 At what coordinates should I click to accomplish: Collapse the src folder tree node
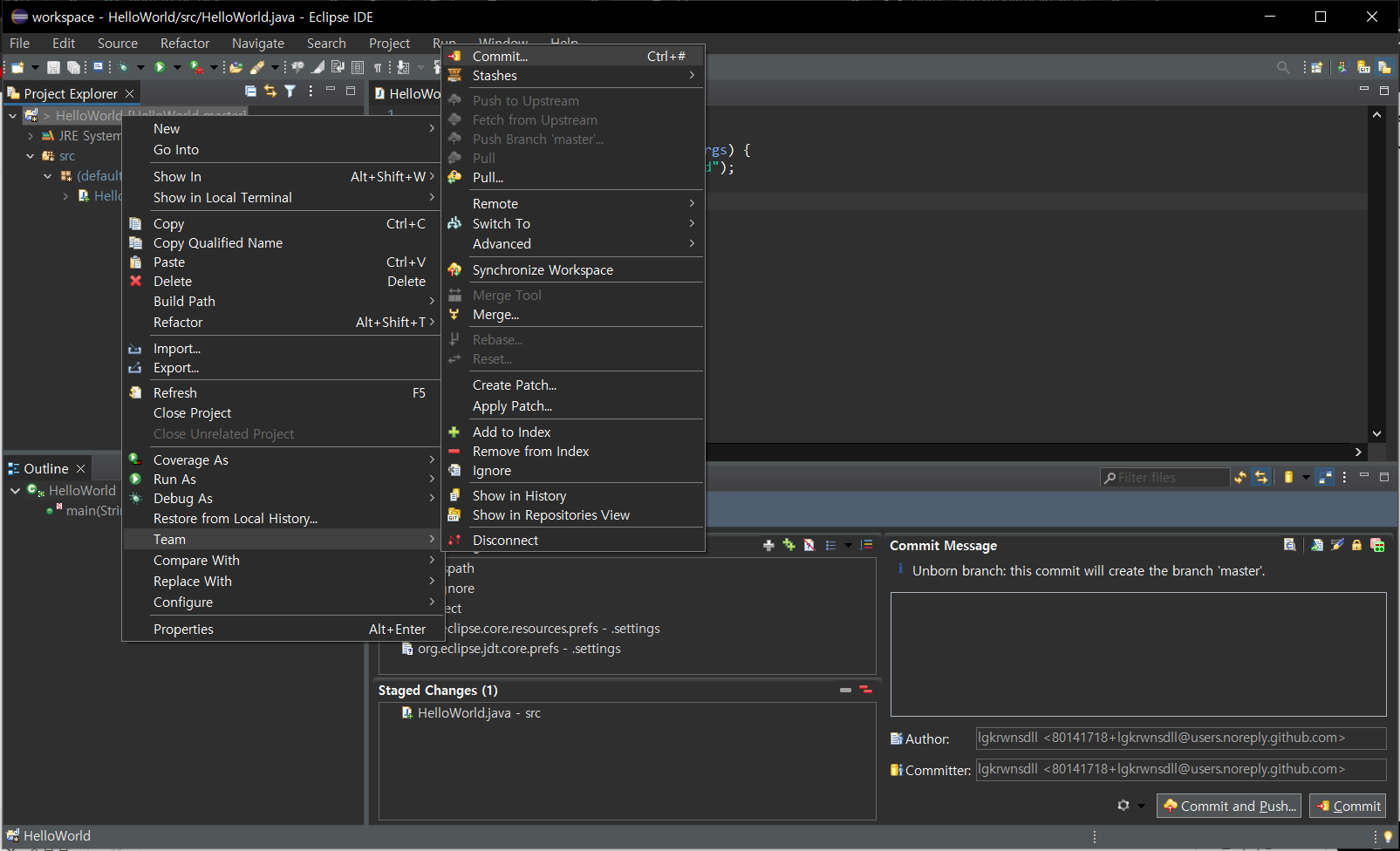(30, 156)
